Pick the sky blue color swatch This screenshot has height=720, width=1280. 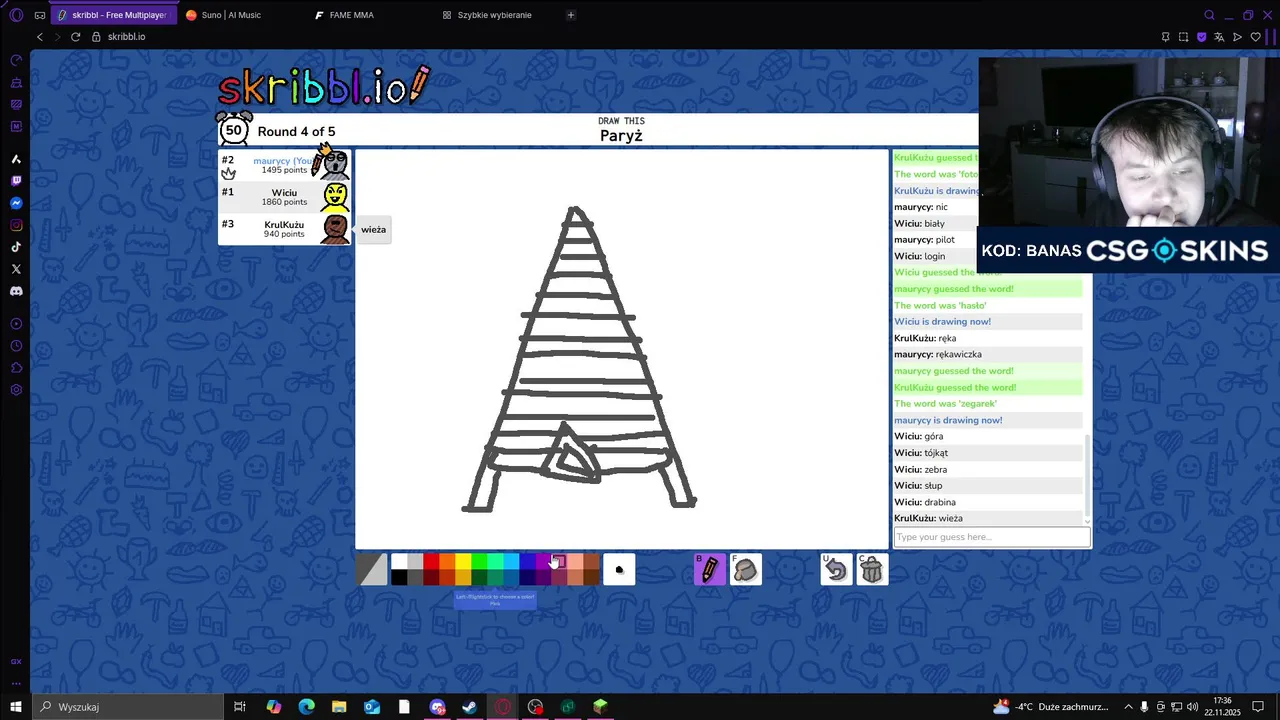(511, 561)
